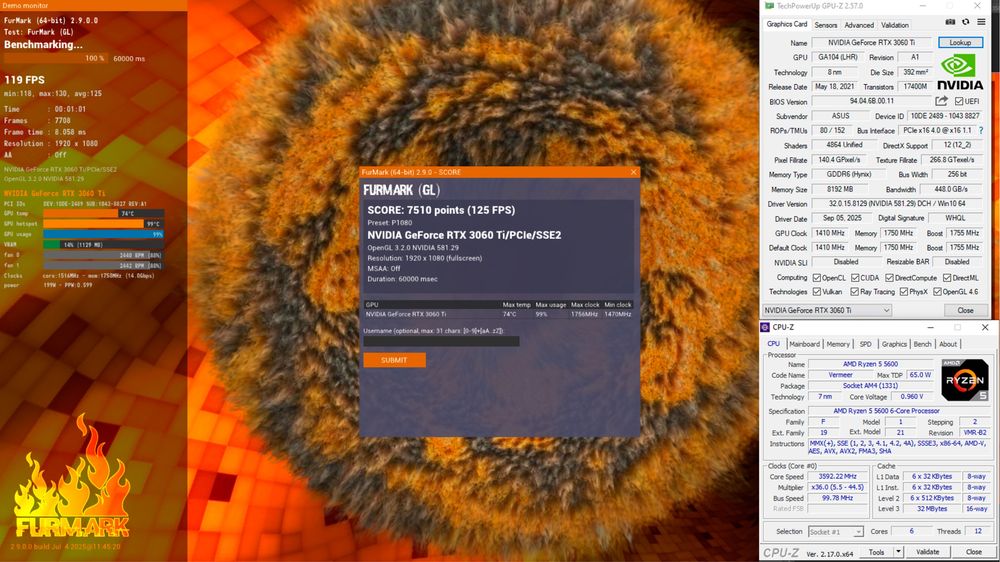This screenshot has height=562, width=1000.
Task: Switch to the Graphics Card tab
Action: pos(786,24)
